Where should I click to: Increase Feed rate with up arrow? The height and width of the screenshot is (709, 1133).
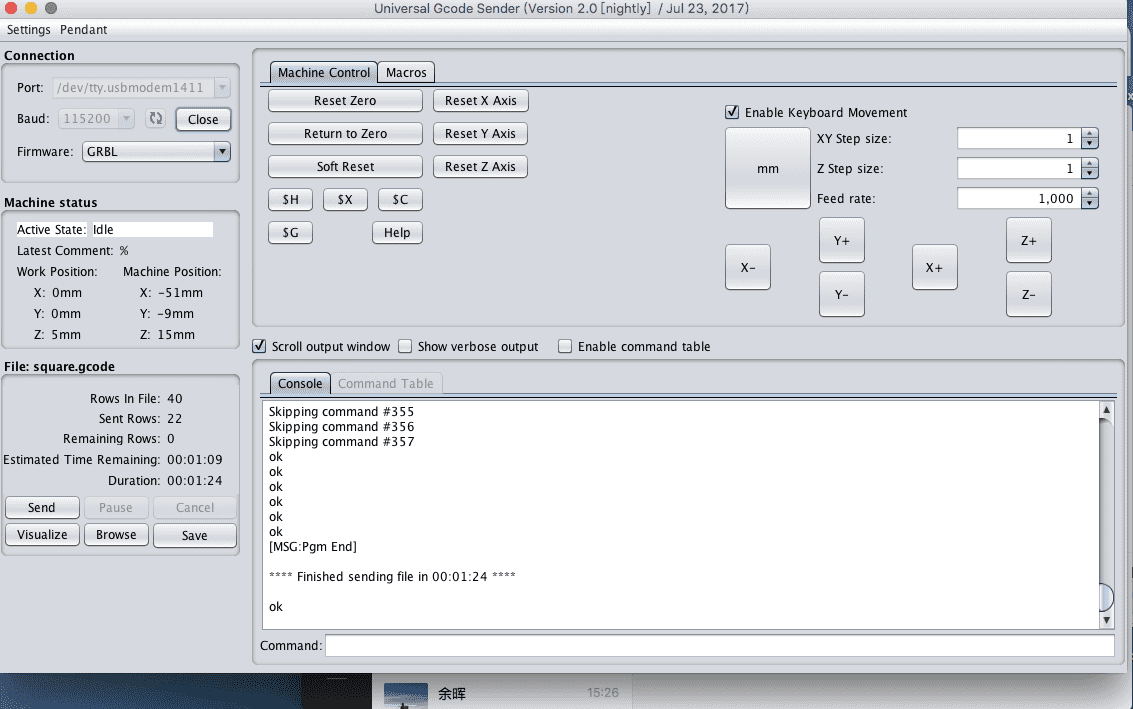[1090, 193]
